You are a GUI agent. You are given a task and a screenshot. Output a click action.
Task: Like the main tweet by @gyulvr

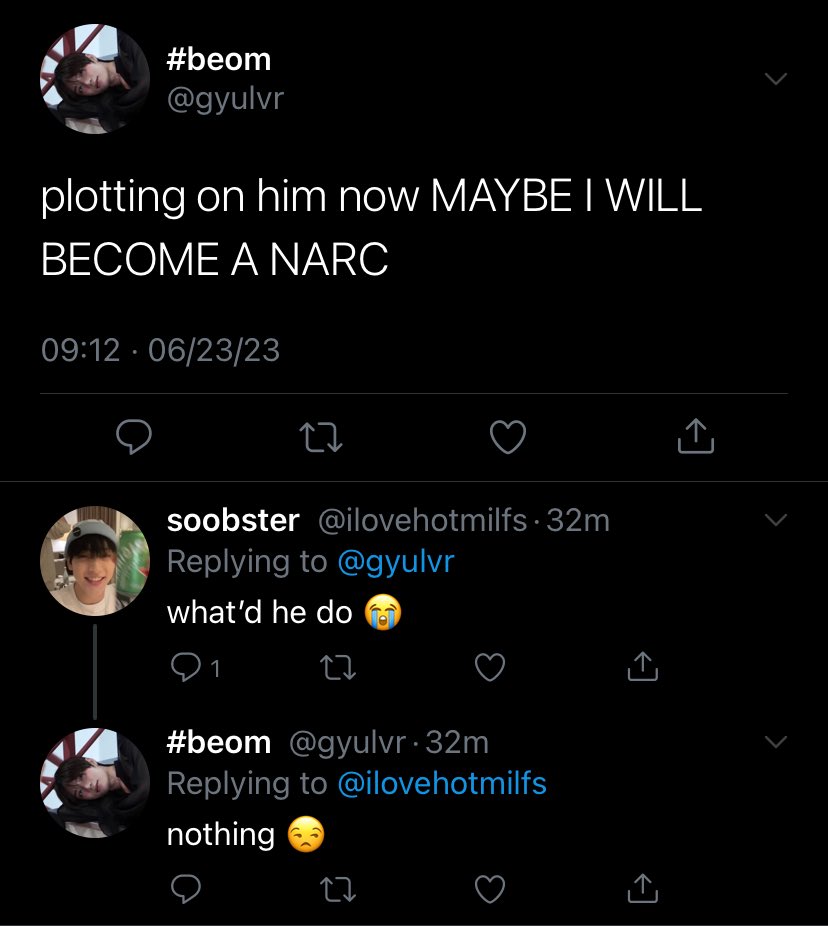(508, 437)
